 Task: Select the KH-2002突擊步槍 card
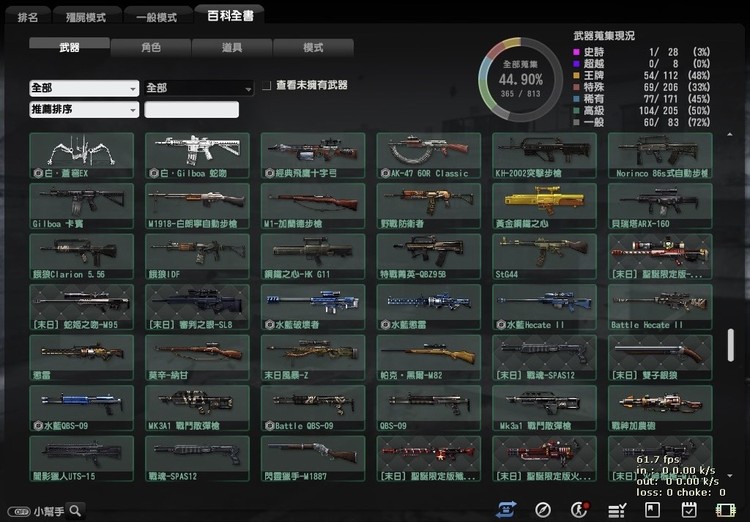tap(544, 155)
